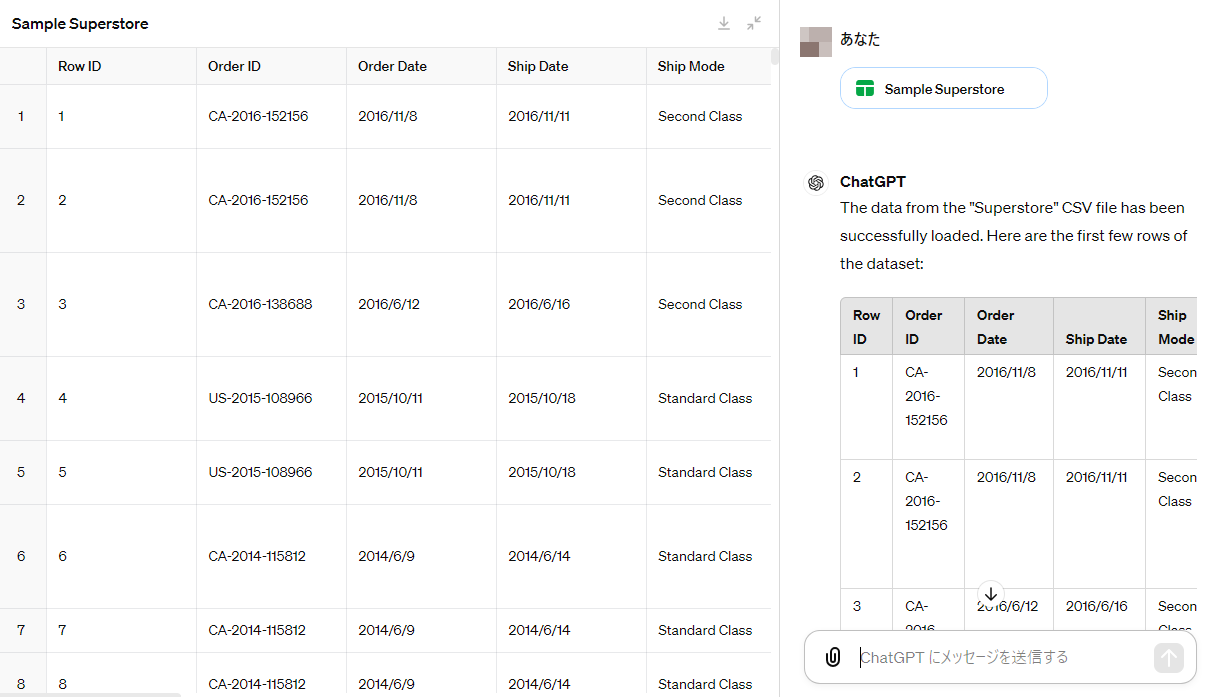Click green spreadsheet icon in file chip
The image size is (1212, 697).
[x=865, y=89]
